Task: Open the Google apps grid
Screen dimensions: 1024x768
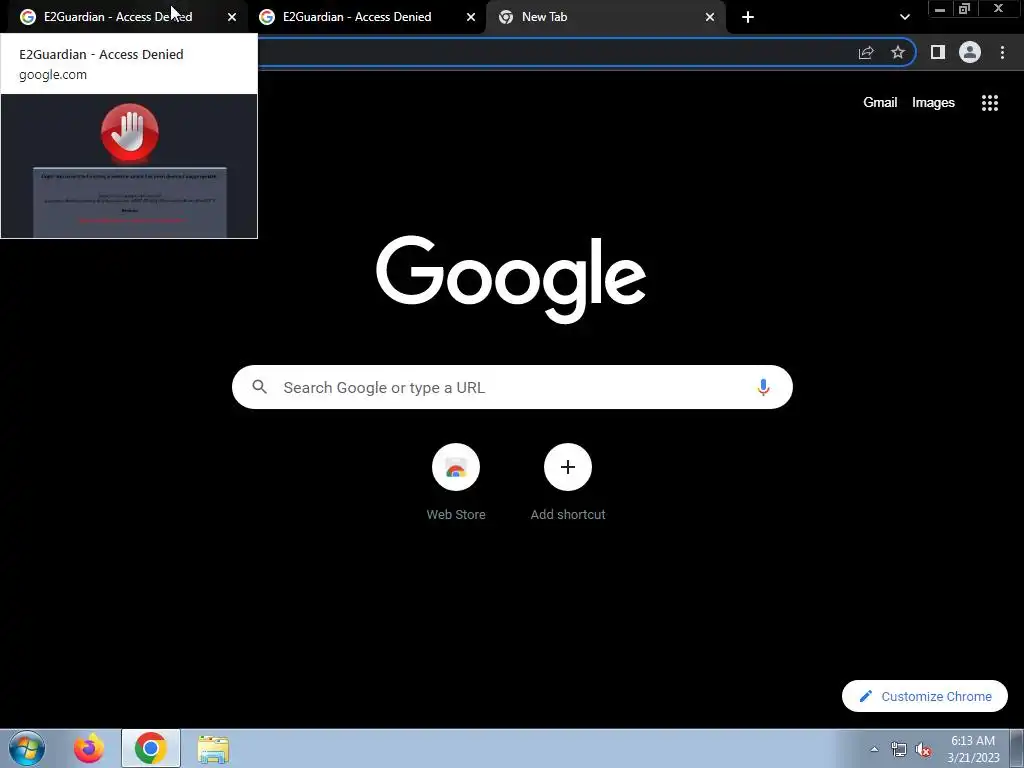Action: click(x=990, y=103)
